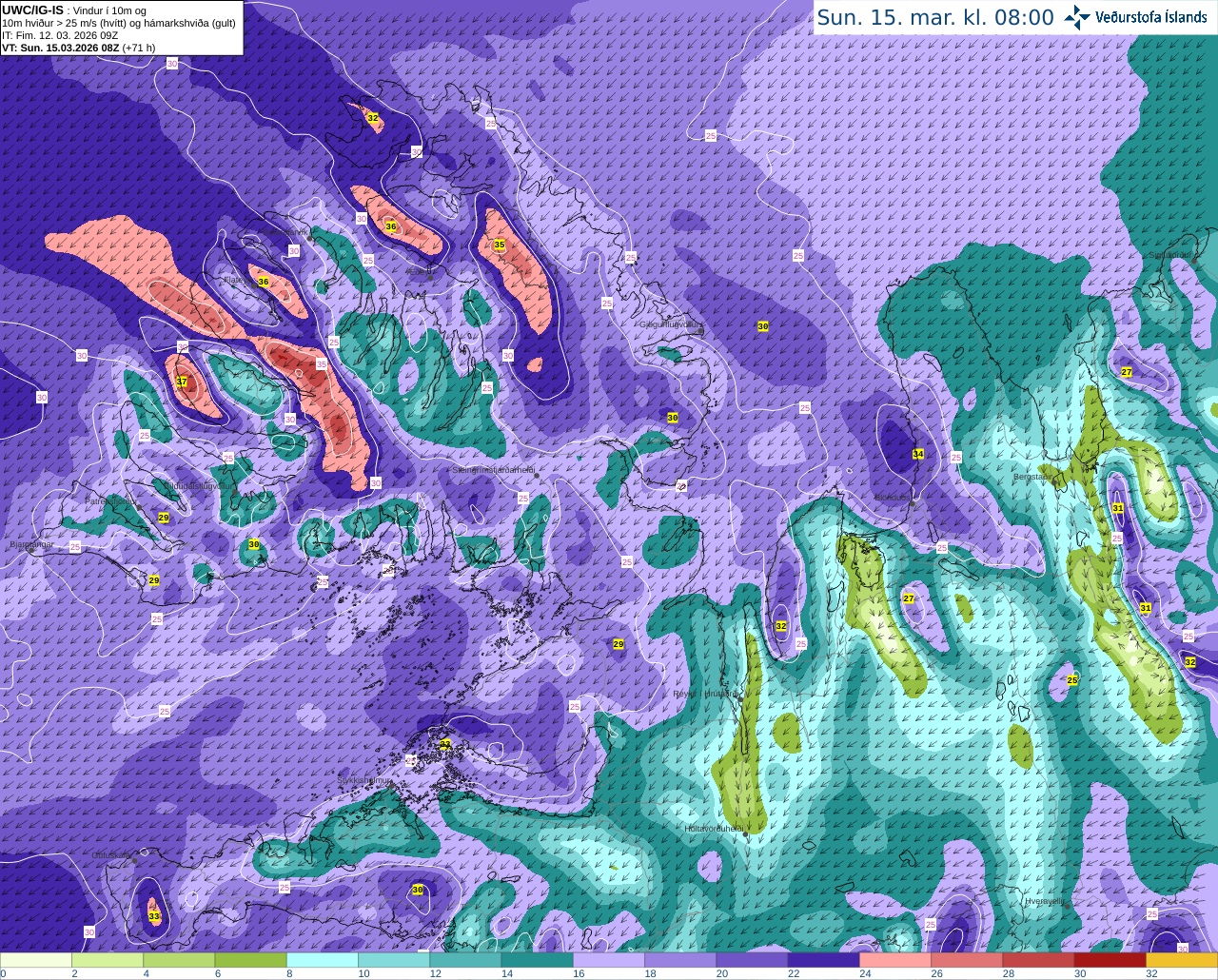The image size is (1218, 980).
Task: Click the Stykkishólmur station label
Action: click(x=364, y=780)
